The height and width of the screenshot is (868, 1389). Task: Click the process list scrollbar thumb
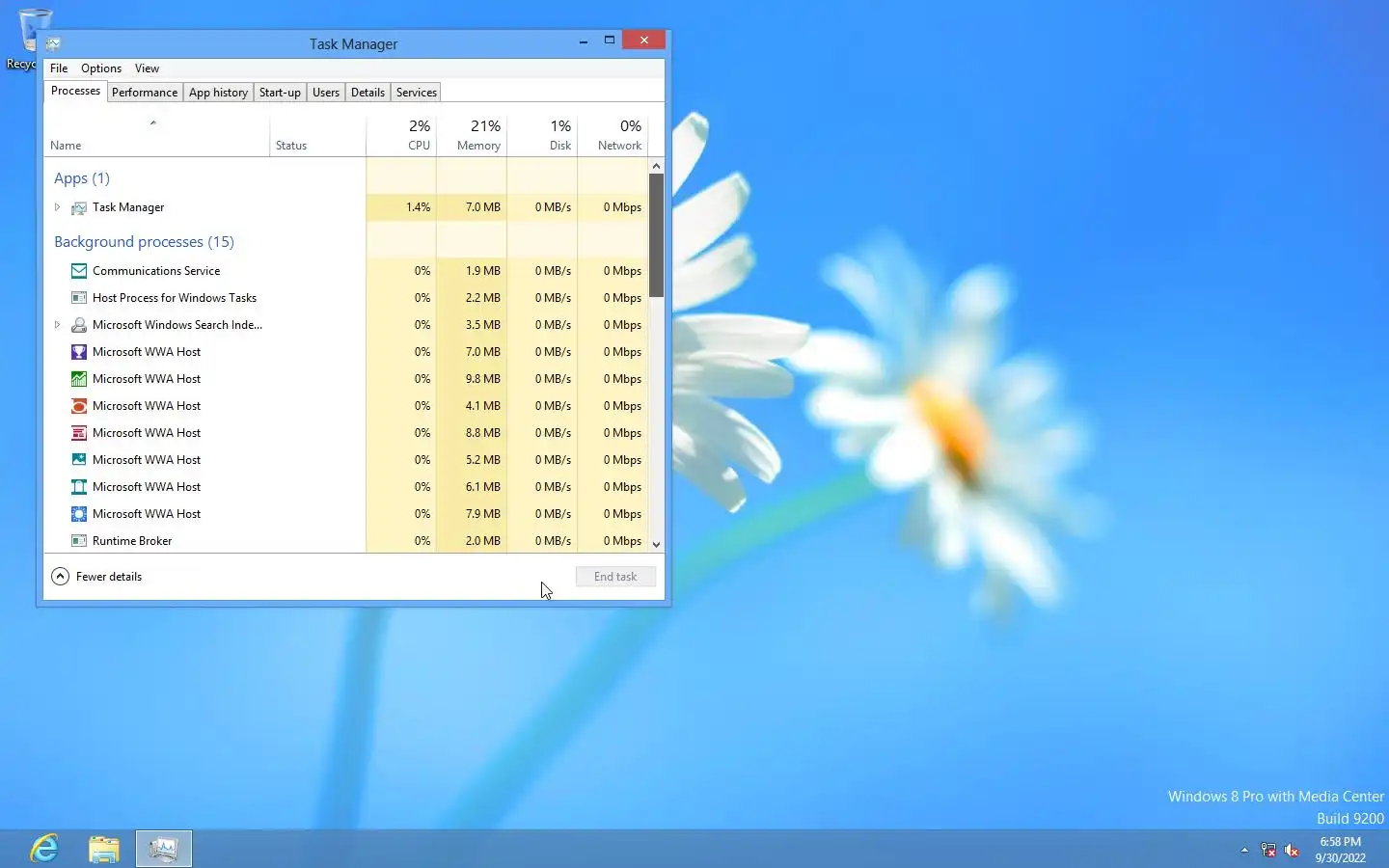point(656,235)
